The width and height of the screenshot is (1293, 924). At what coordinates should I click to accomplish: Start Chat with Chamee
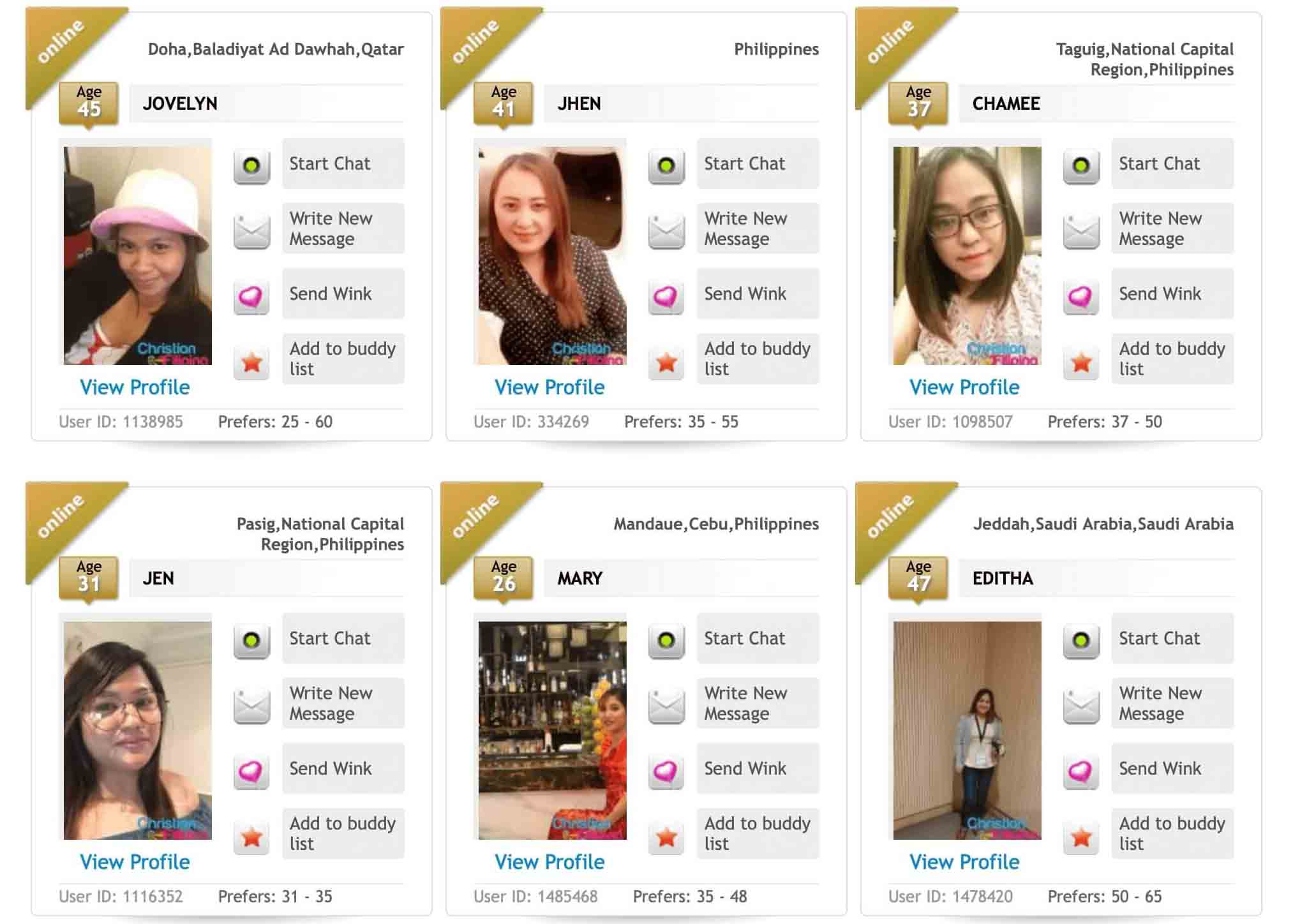[x=1172, y=163]
